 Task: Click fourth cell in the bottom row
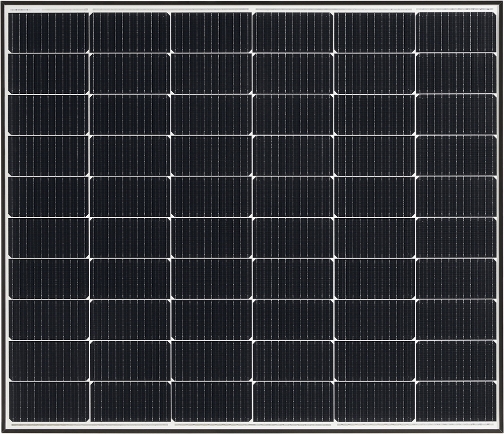click(x=293, y=402)
